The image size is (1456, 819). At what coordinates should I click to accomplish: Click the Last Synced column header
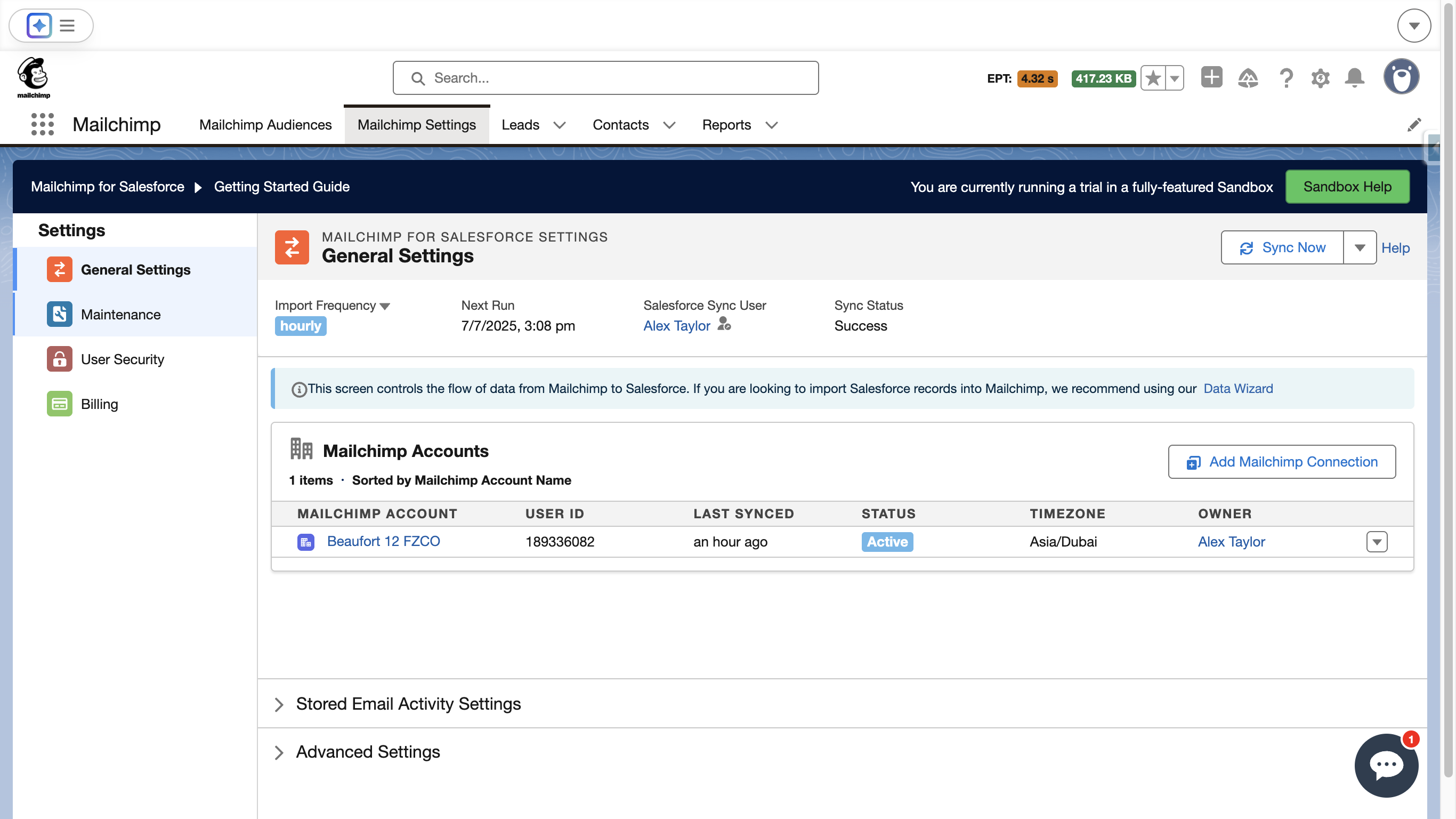coord(743,513)
